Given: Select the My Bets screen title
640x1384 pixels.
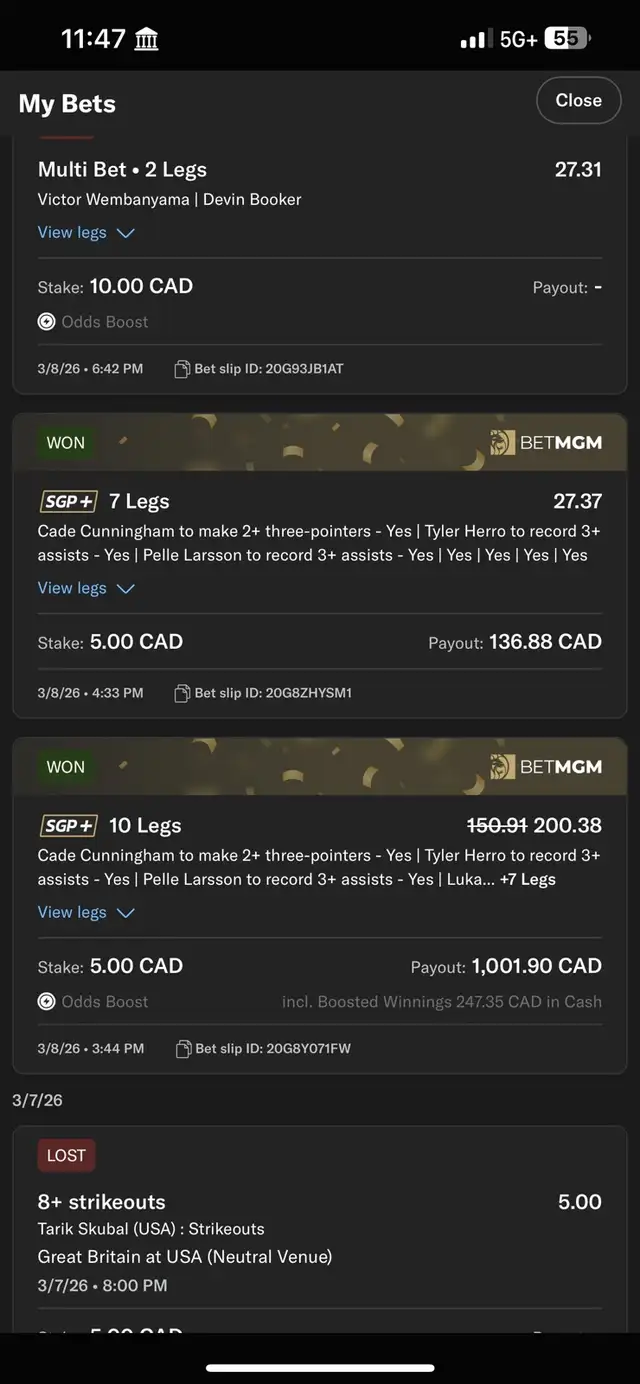Looking at the screenshot, I should click(x=67, y=103).
